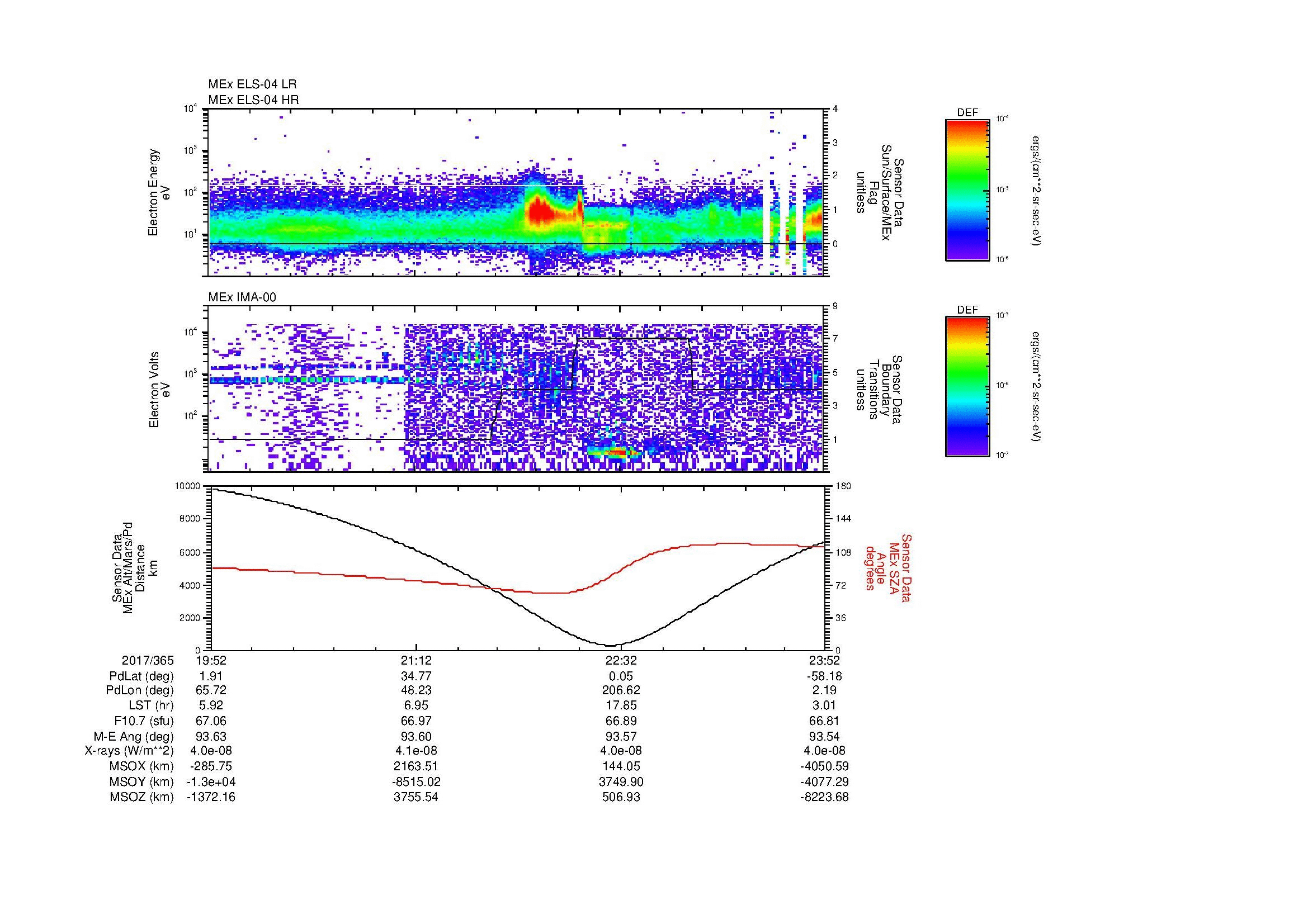Click the X-rays value 4.1e-08
The width and height of the screenshot is (1308, 924).
coord(417,751)
